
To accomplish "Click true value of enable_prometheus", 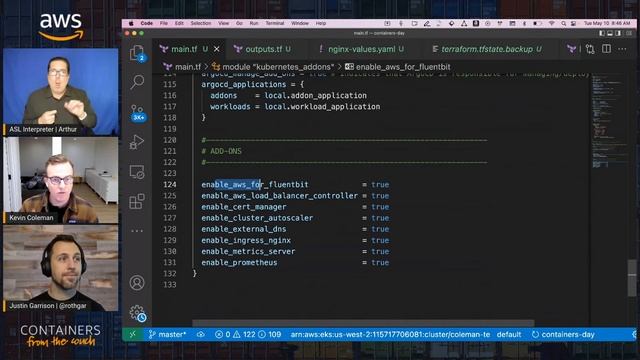I will coord(380,262).
